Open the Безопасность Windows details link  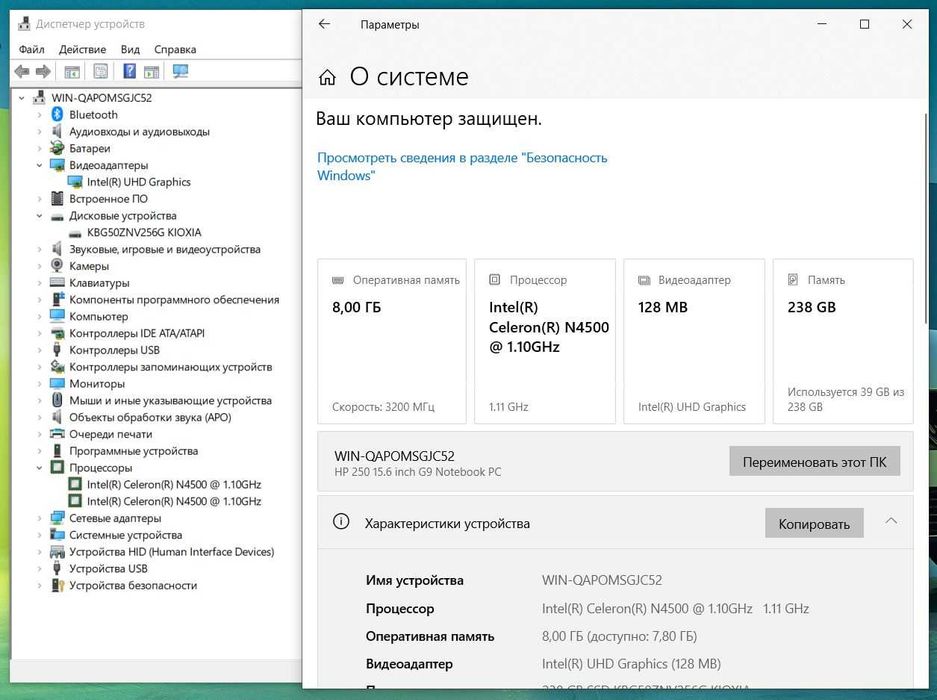tap(462, 166)
